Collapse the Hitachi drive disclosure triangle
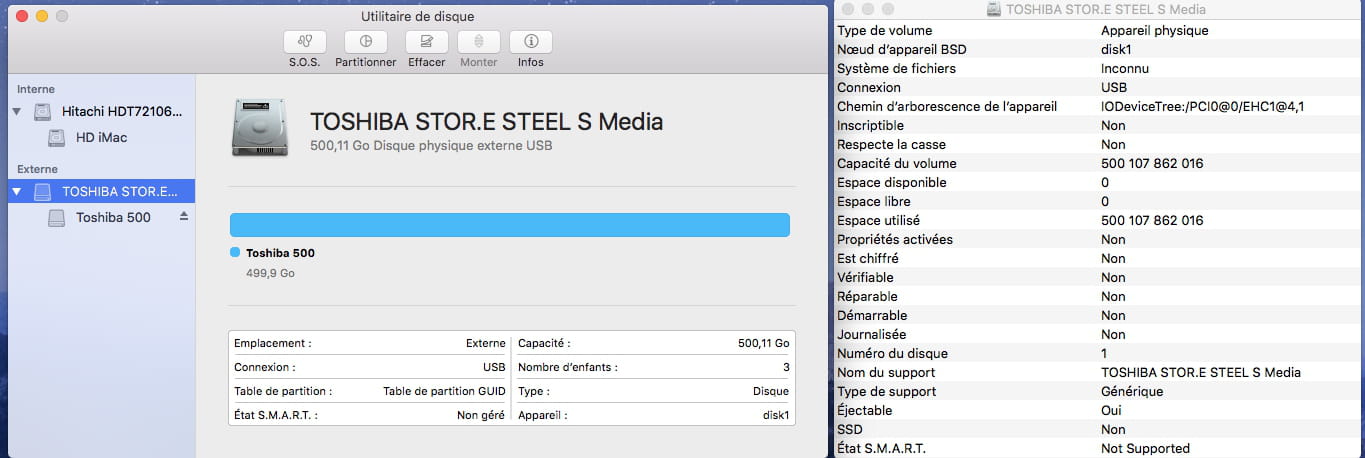1365x458 pixels. tap(16, 112)
